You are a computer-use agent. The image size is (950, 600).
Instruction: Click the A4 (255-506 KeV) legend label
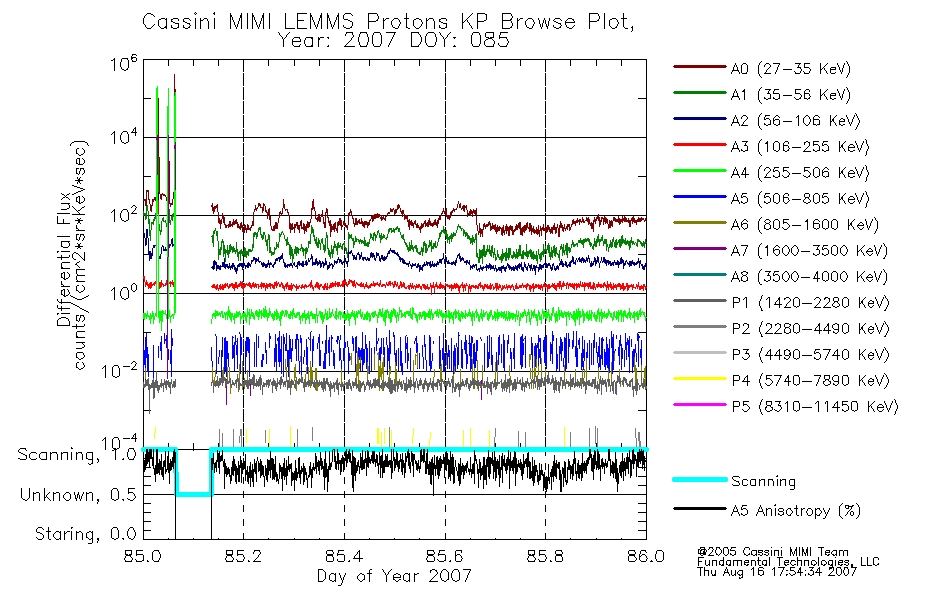(x=800, y=173)
